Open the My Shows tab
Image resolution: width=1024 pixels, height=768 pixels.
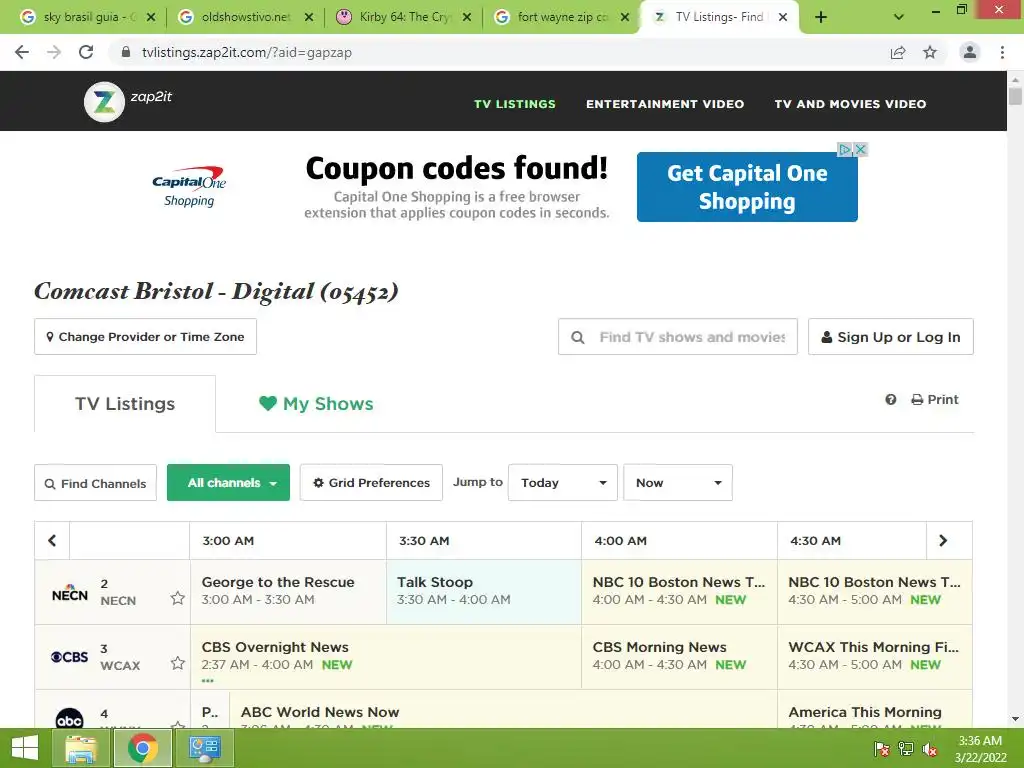coord(316,404)
